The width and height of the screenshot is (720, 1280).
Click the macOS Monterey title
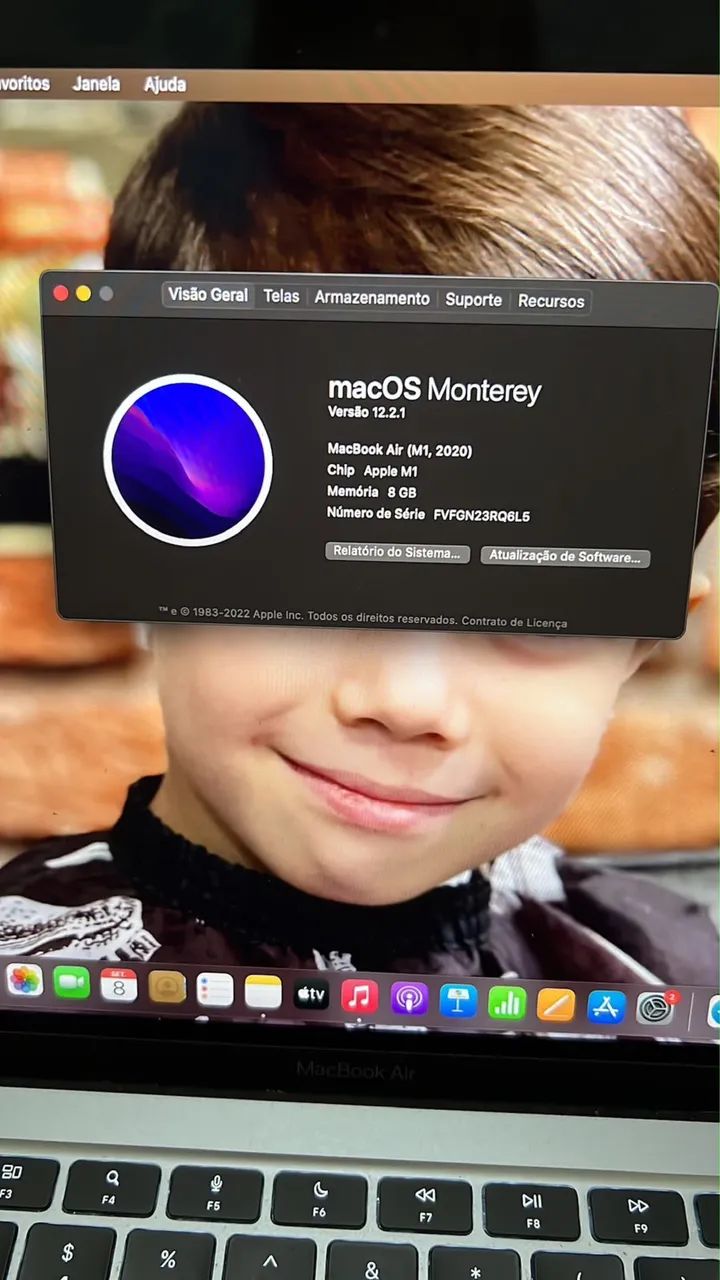434,389
